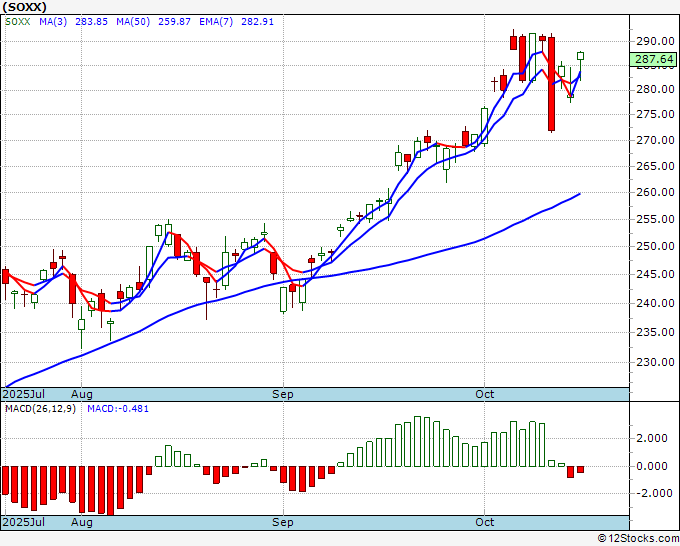Screen dimensions: 680x546
Task: Click the last red MACD histogram bar
Action: coord(580,470)
